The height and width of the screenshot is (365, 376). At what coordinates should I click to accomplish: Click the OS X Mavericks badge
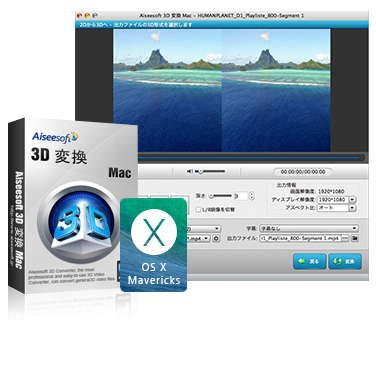click(x=153, y=245)
